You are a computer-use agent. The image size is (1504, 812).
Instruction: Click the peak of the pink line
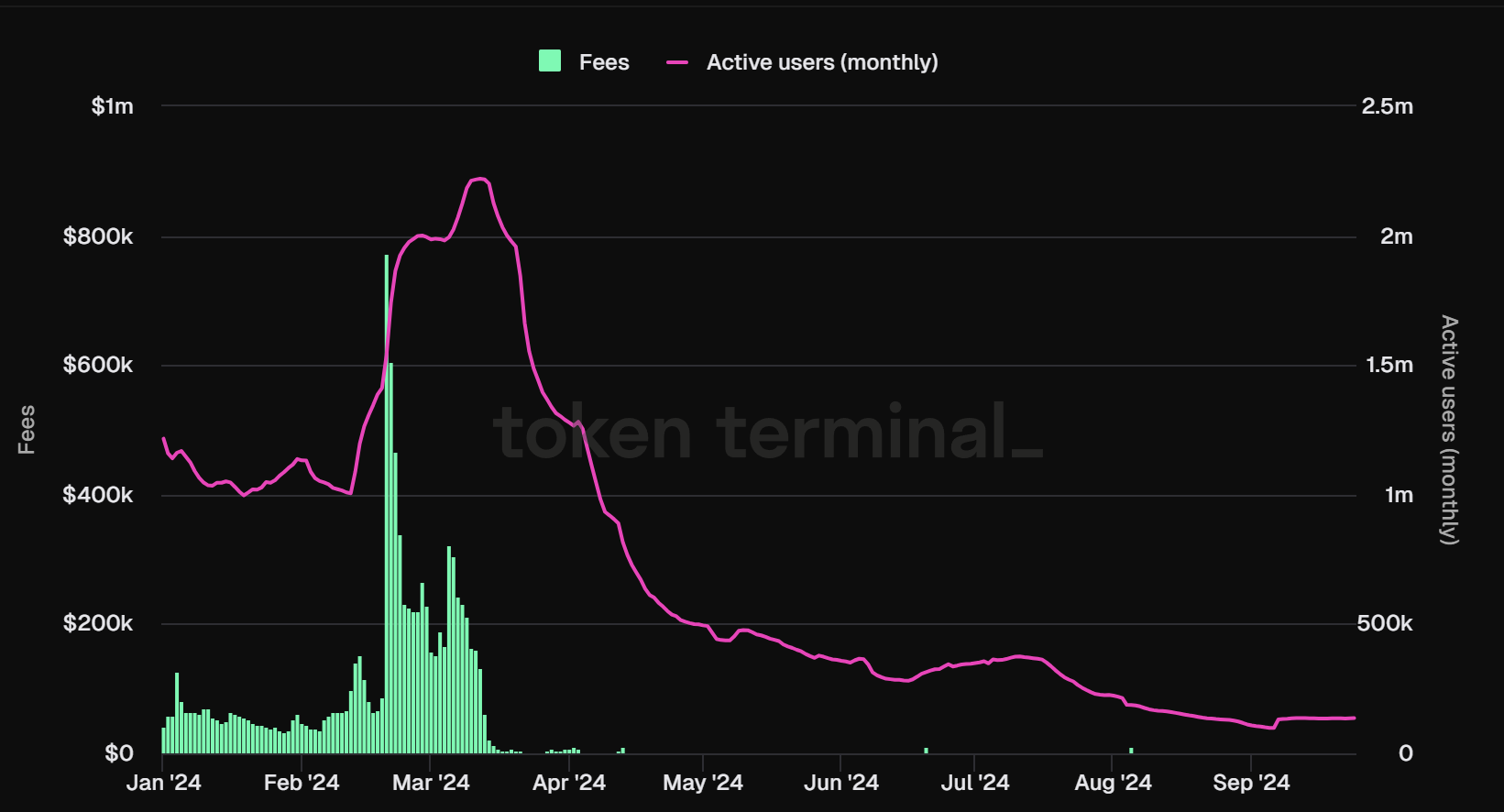(479, 180)
